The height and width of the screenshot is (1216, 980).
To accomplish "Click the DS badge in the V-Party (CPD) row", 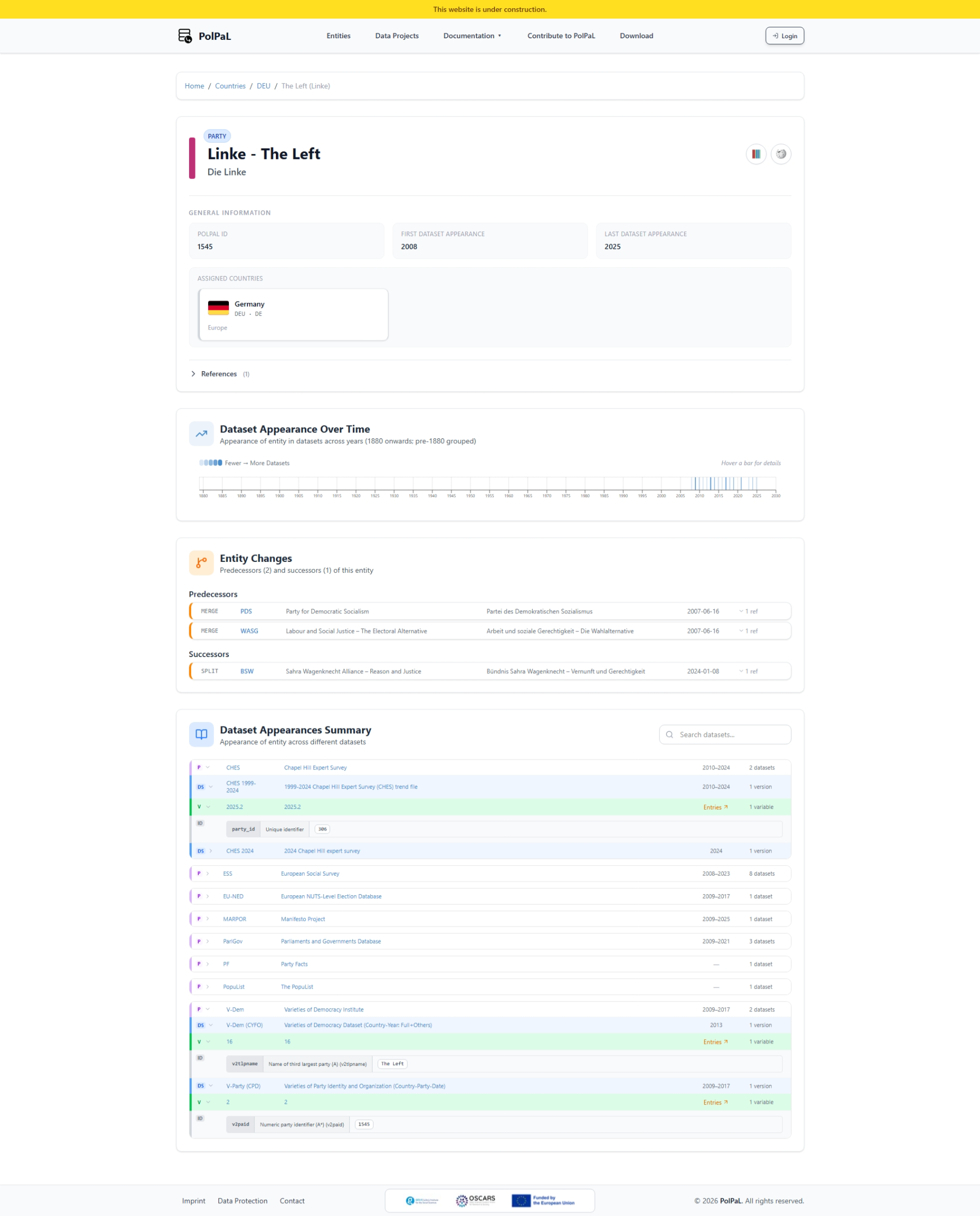I will tap(200, 1086).
